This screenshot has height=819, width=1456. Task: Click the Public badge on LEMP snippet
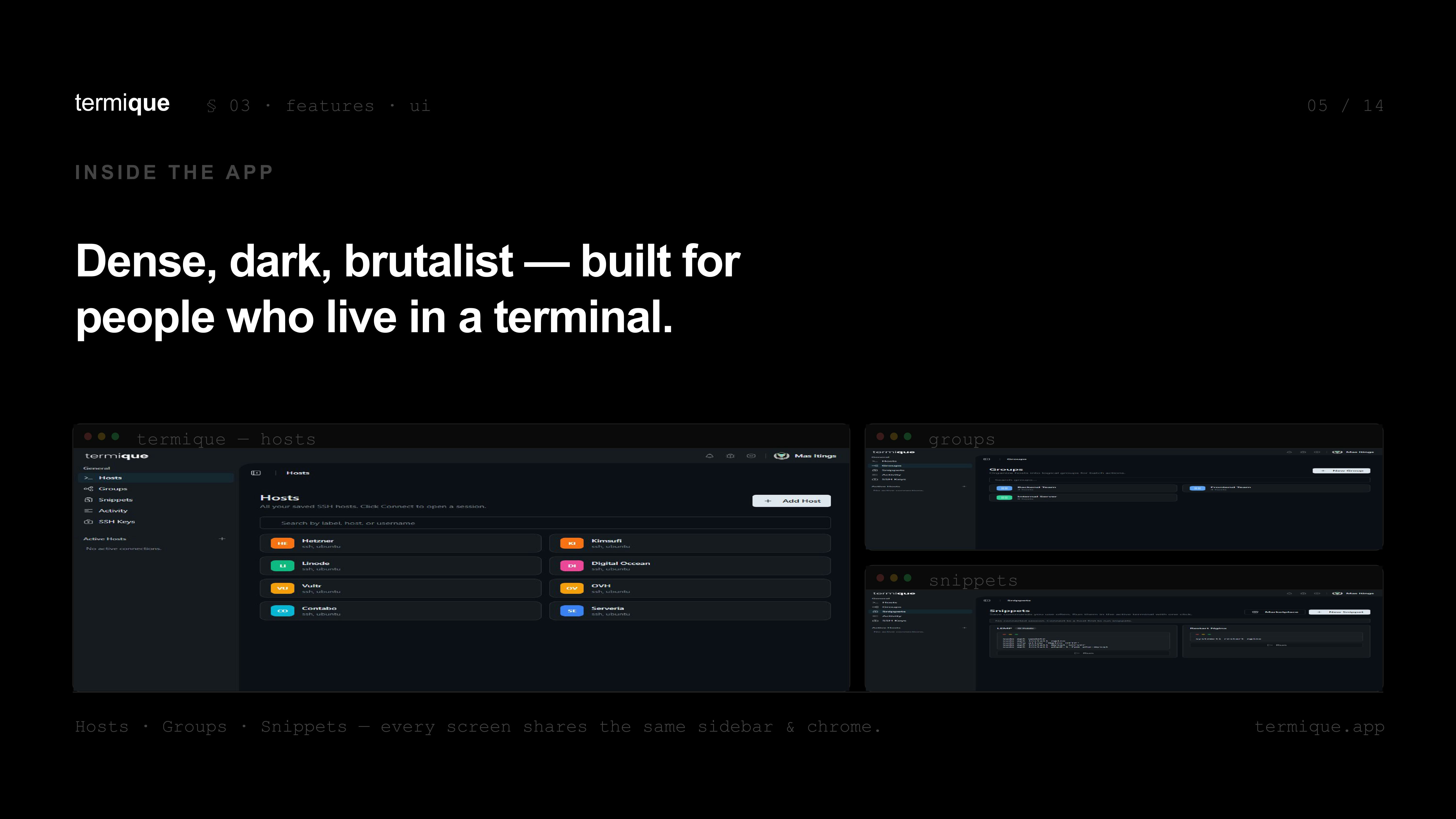[1026, 629]
